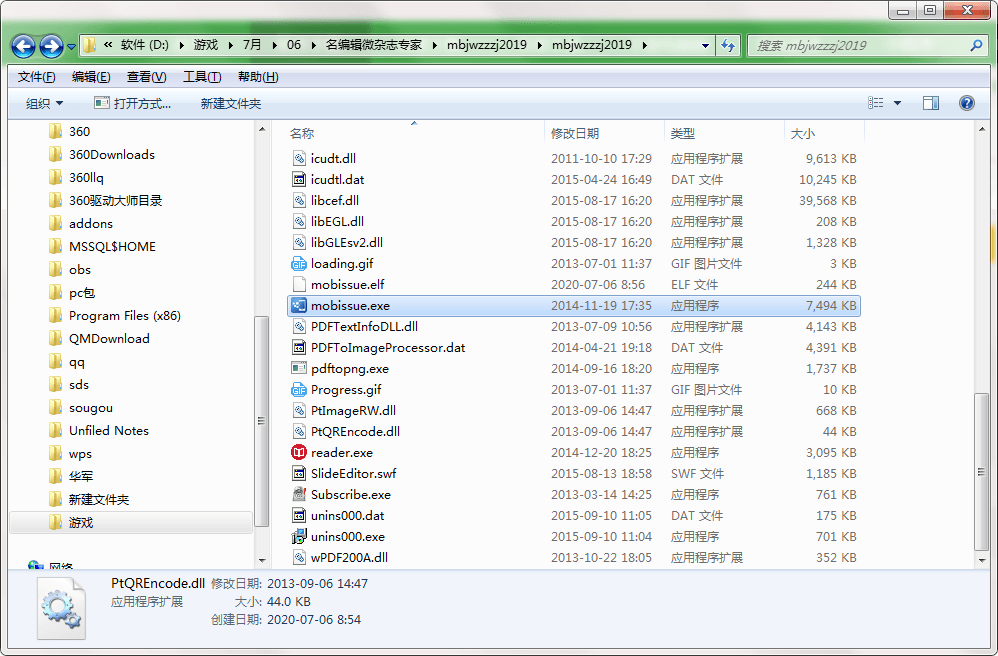Select the loading.gif file icon
This screenshot has width=998, height=656.
point(299,263)
